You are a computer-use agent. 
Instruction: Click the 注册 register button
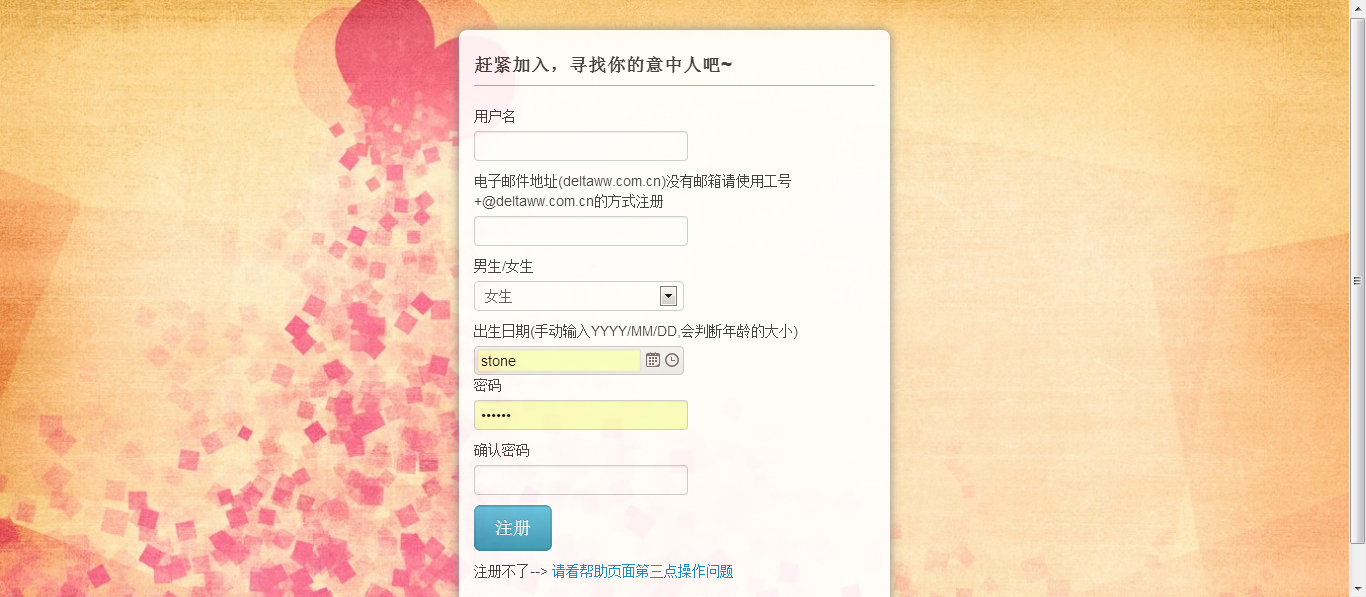[x=513, y=528]
